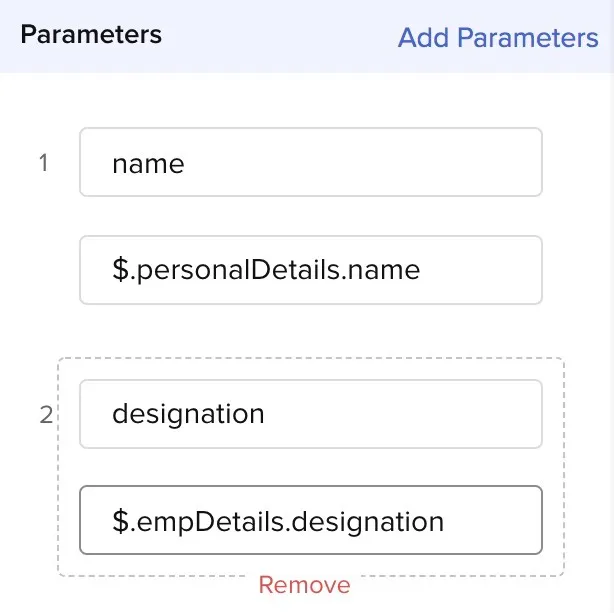Select parameter row number 1 label
Viewport: 614px width, 613px height.
coord(43,163)
